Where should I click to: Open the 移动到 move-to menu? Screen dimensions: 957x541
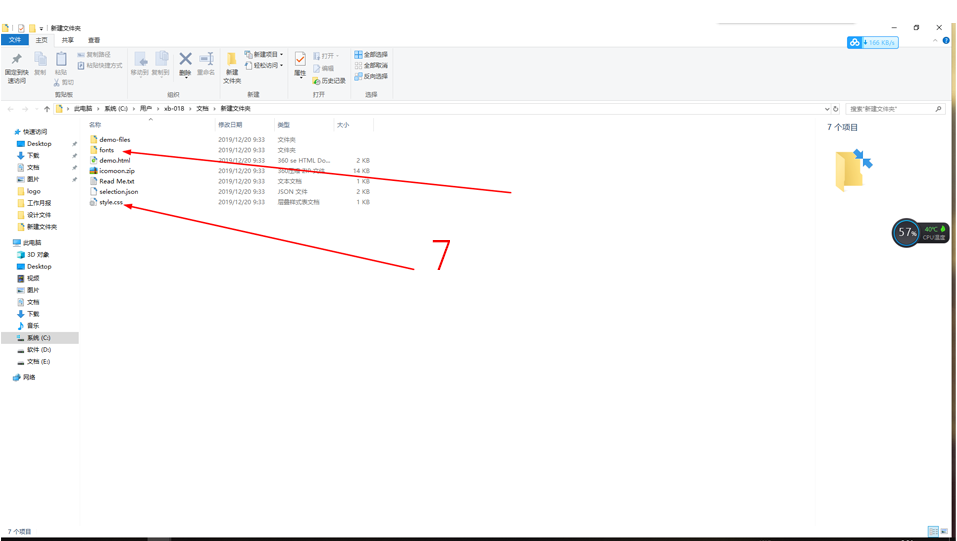140,64
